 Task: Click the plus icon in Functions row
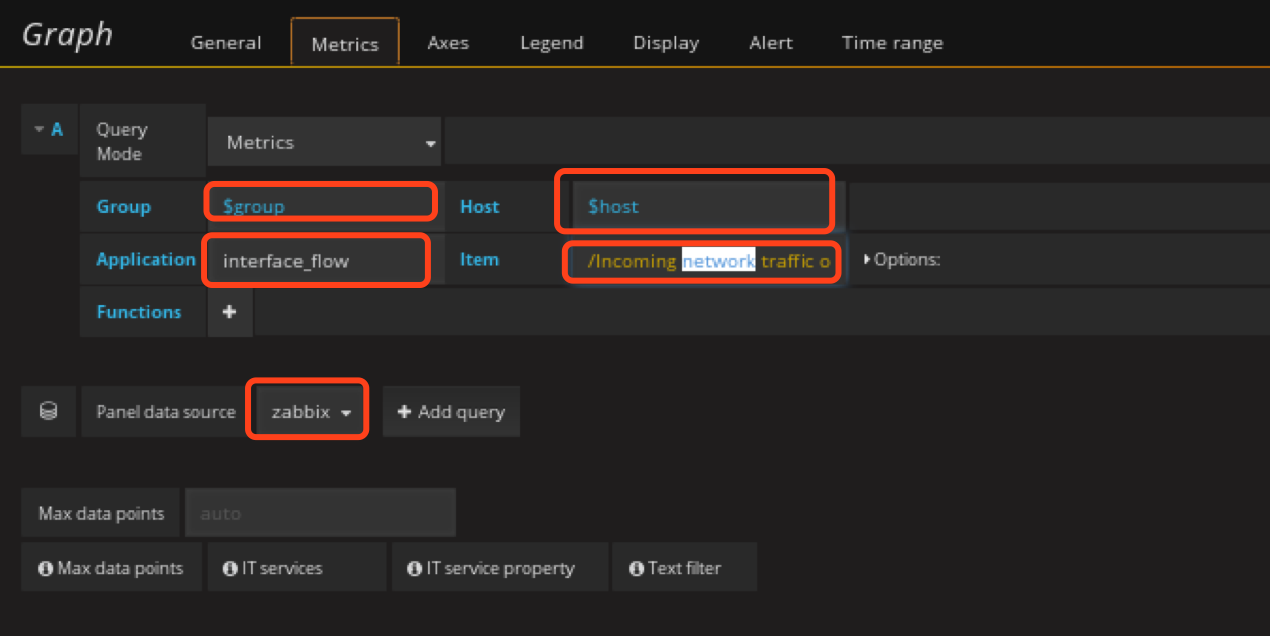point(229,312)
